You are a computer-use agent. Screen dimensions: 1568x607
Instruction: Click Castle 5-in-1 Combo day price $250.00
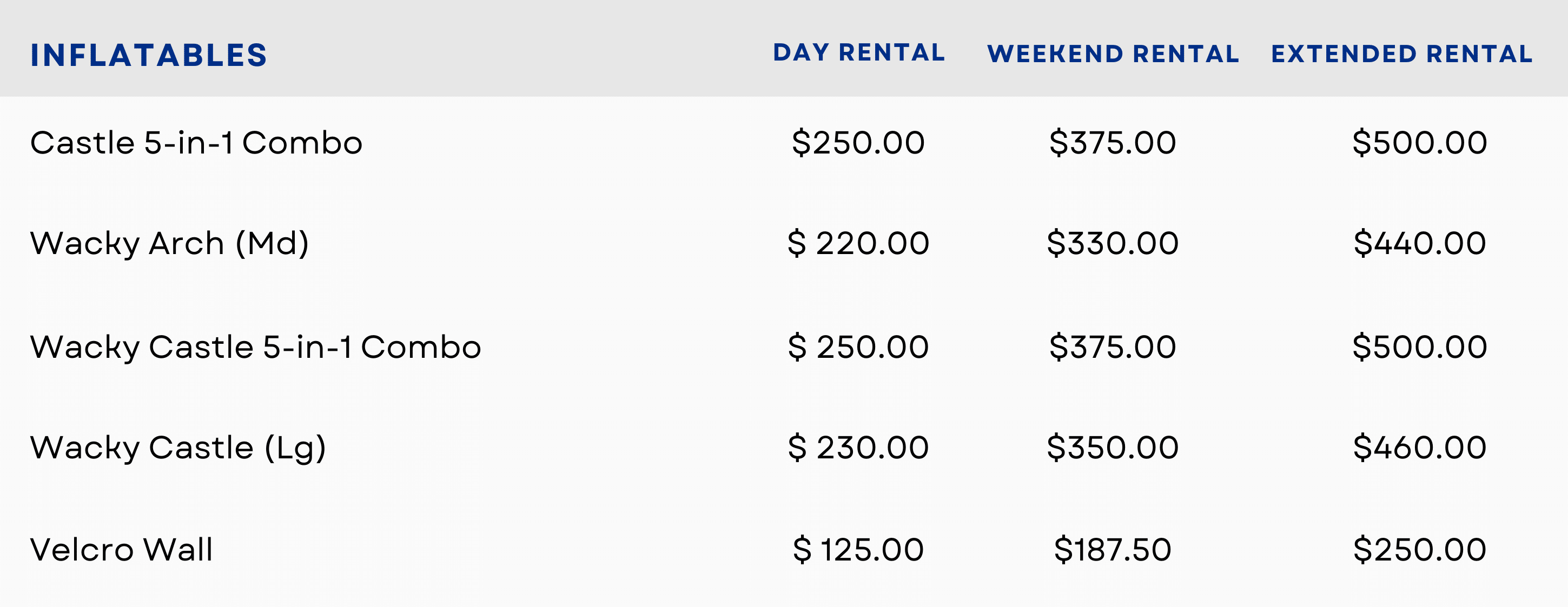coord(858,143)
